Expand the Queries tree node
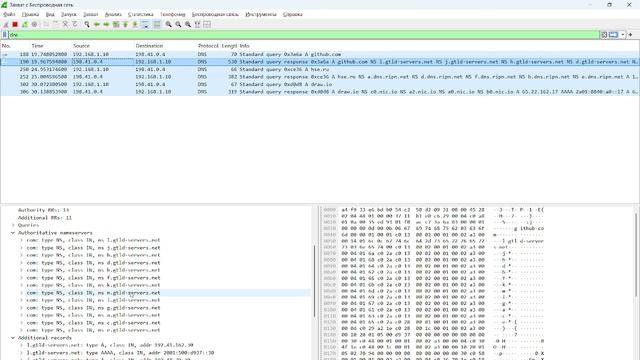 [x=13, y=225]
